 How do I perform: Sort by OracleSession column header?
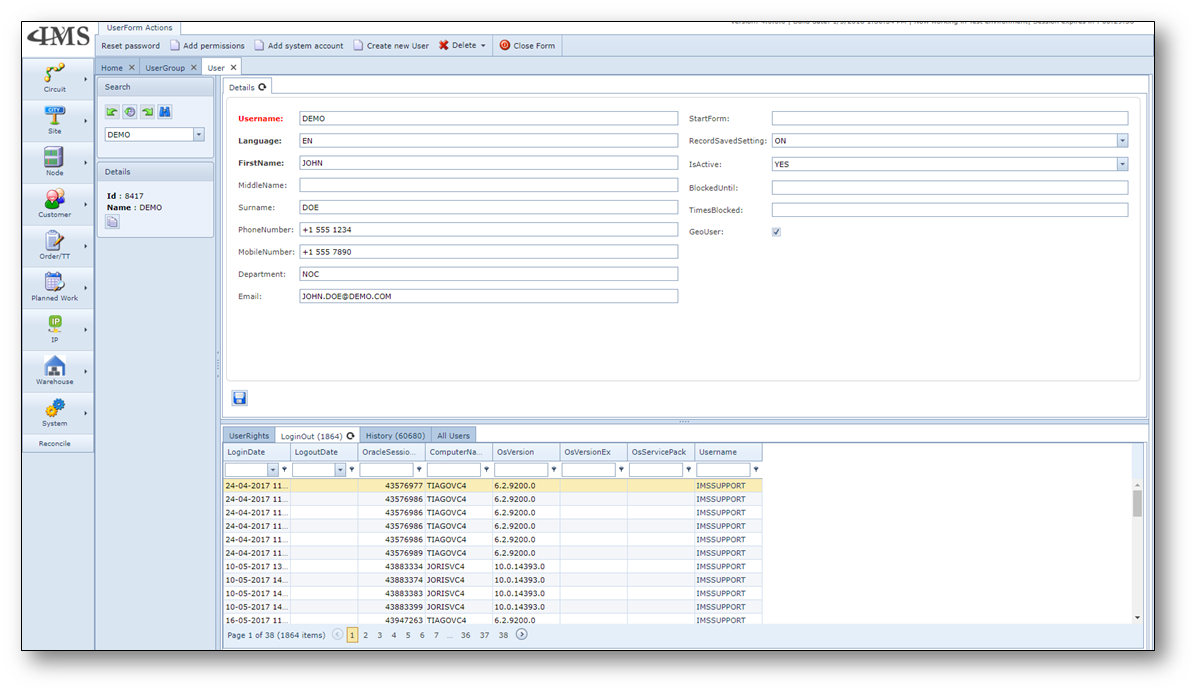[391, 452]
